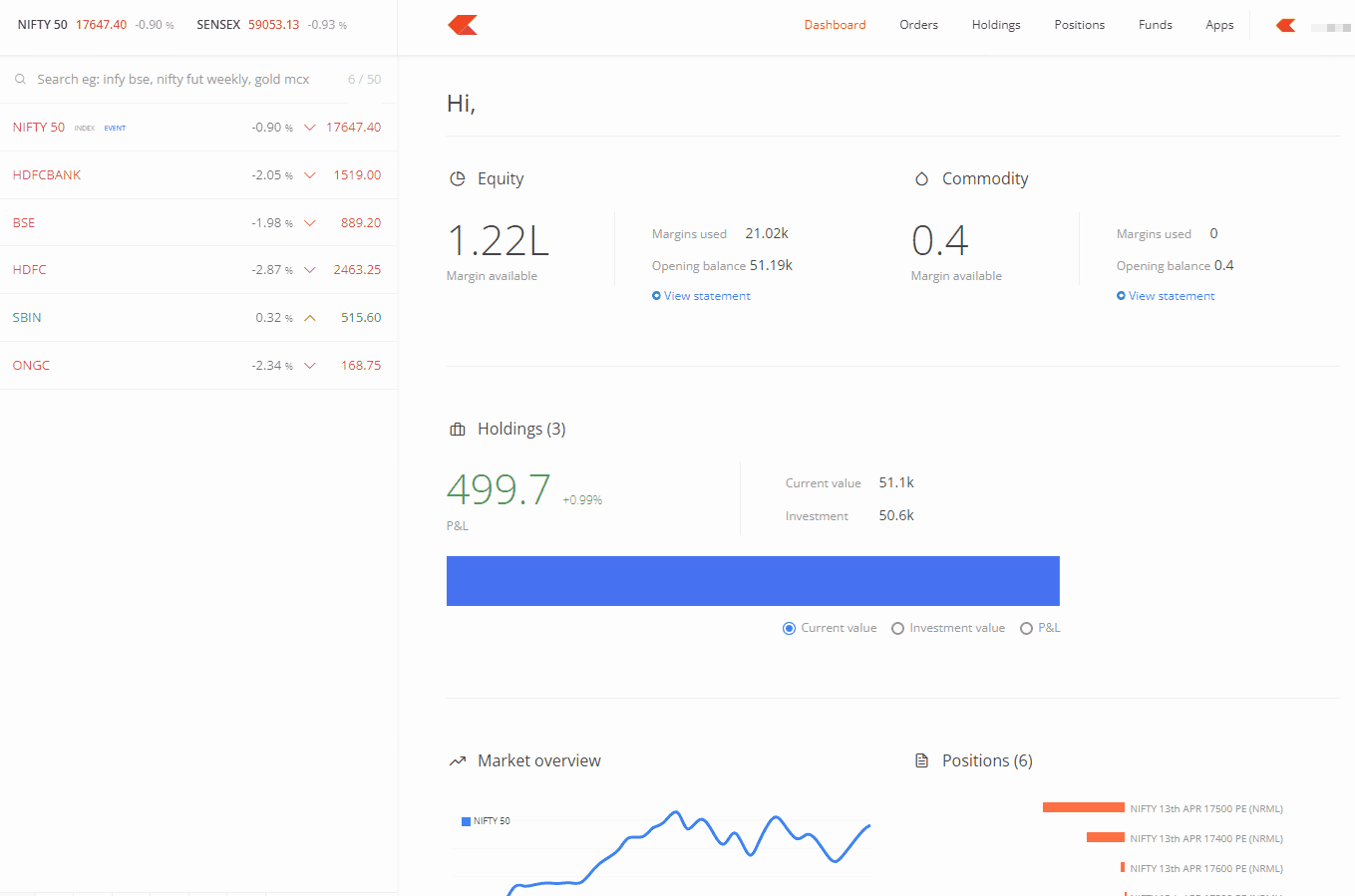
Task: Select the Current value radio button
Action: pyautogui.click(x=789, y=629)
